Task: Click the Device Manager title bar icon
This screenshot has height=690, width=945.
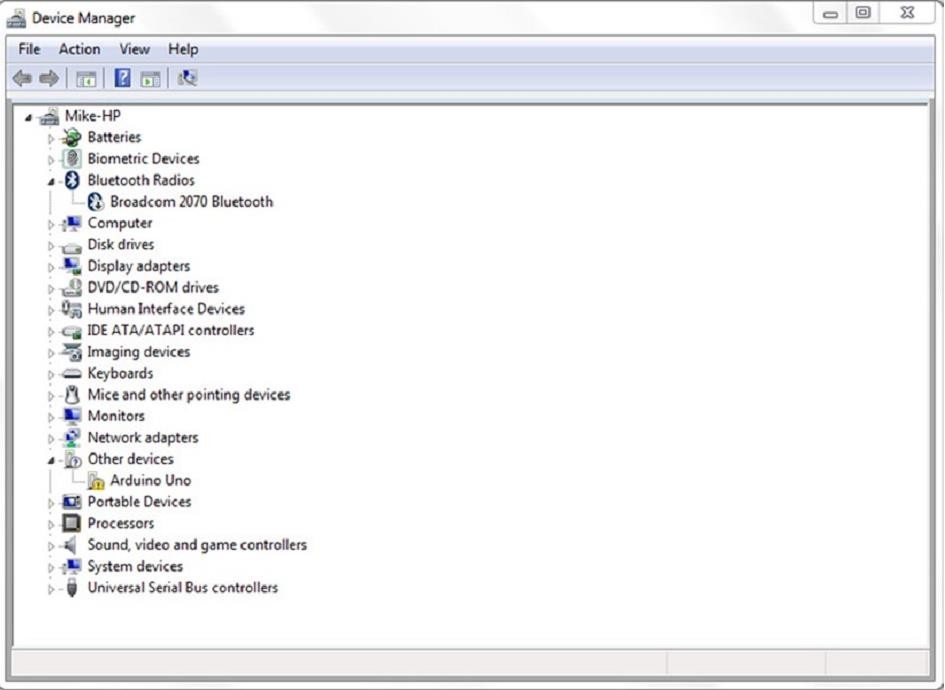Action: 16,19
